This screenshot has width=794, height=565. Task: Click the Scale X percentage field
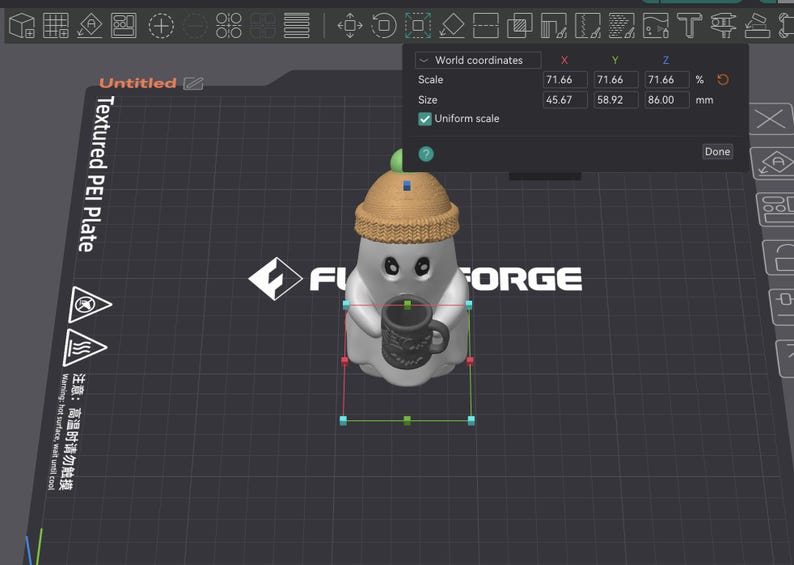pyautogui.click(x=565, y=79)
